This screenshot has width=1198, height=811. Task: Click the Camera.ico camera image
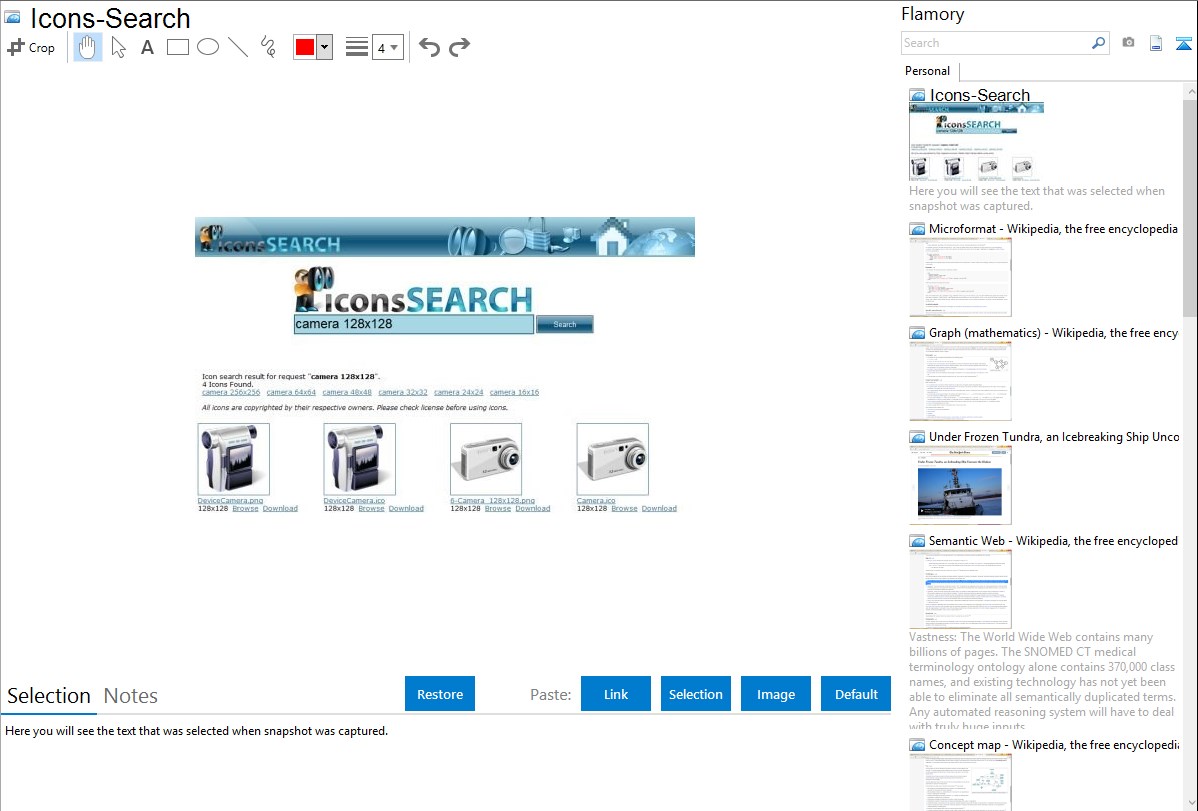(x=613, y=459)
